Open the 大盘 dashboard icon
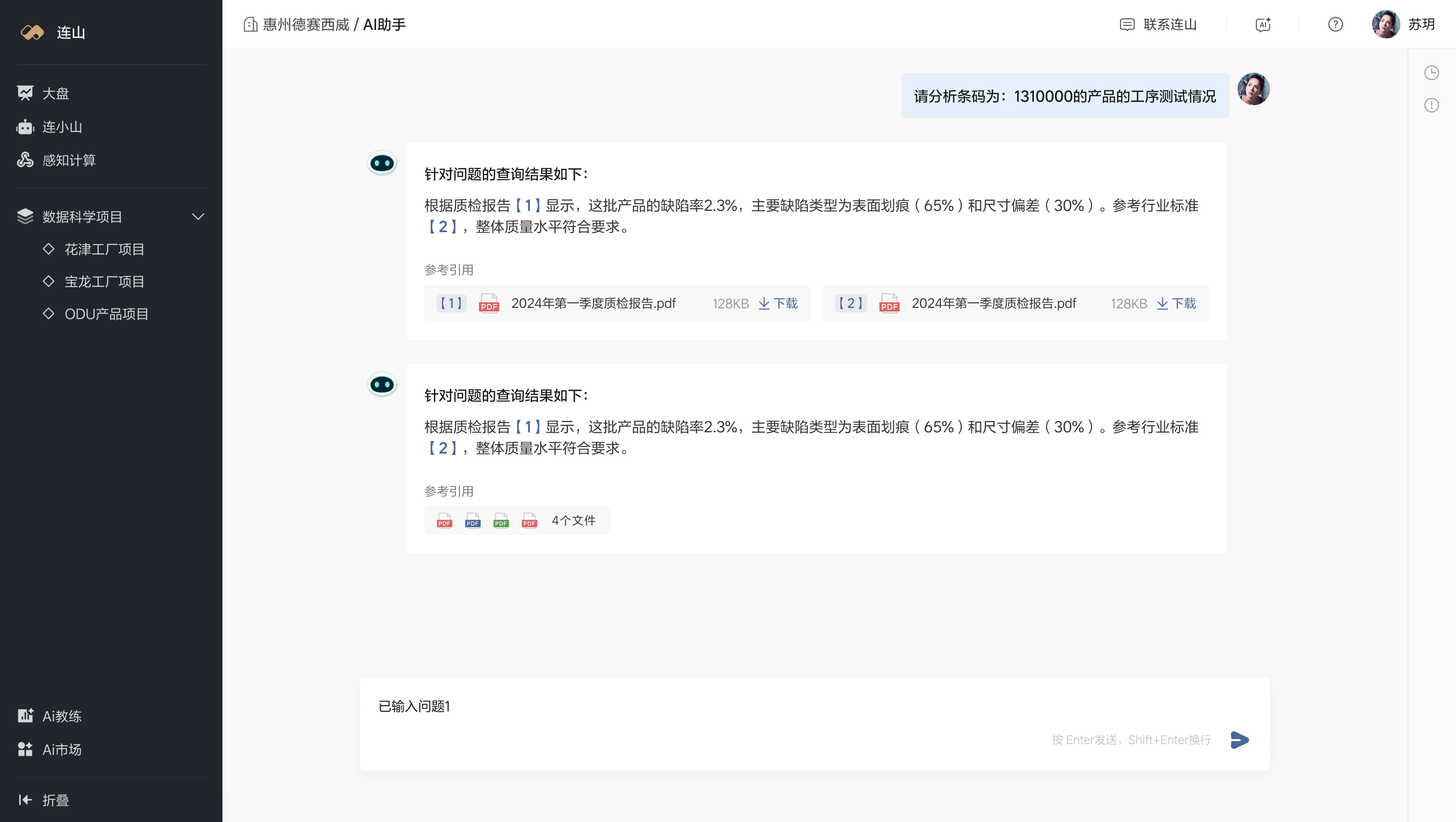This screenshot has height=822, width=1456. 25,94
